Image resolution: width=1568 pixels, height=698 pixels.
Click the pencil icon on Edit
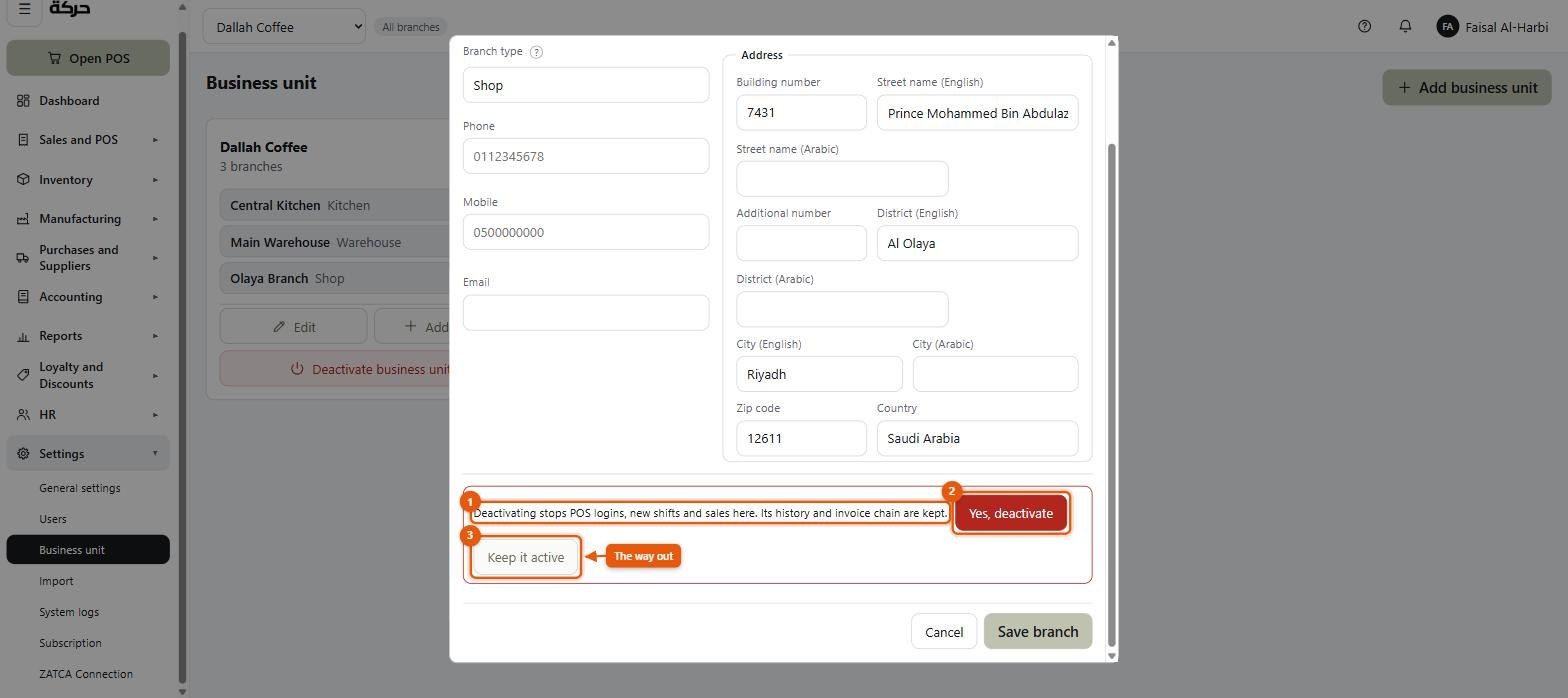point(279,327)
